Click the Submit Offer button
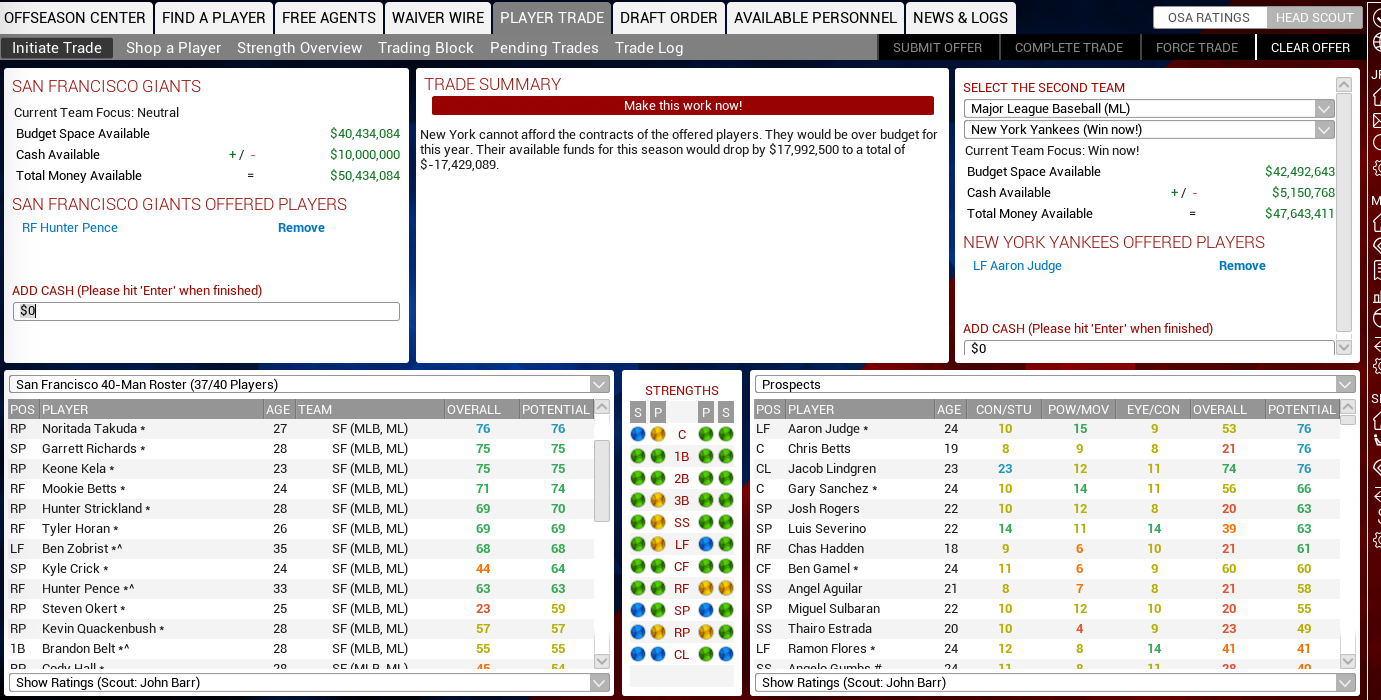 point(937,47)
